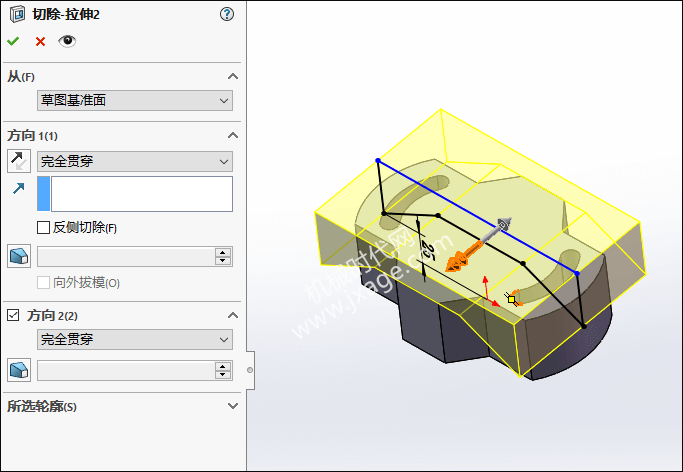
Task: Expand the 所选轮廓(S) section
Action: click(x=233, y=406)
